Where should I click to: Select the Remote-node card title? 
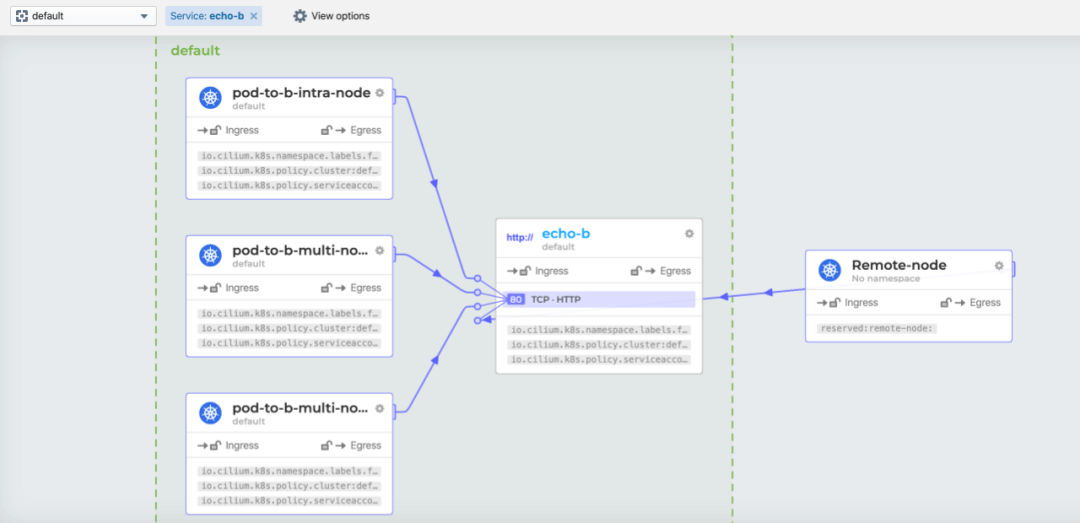pyautogui.click(x=899, y=265)
